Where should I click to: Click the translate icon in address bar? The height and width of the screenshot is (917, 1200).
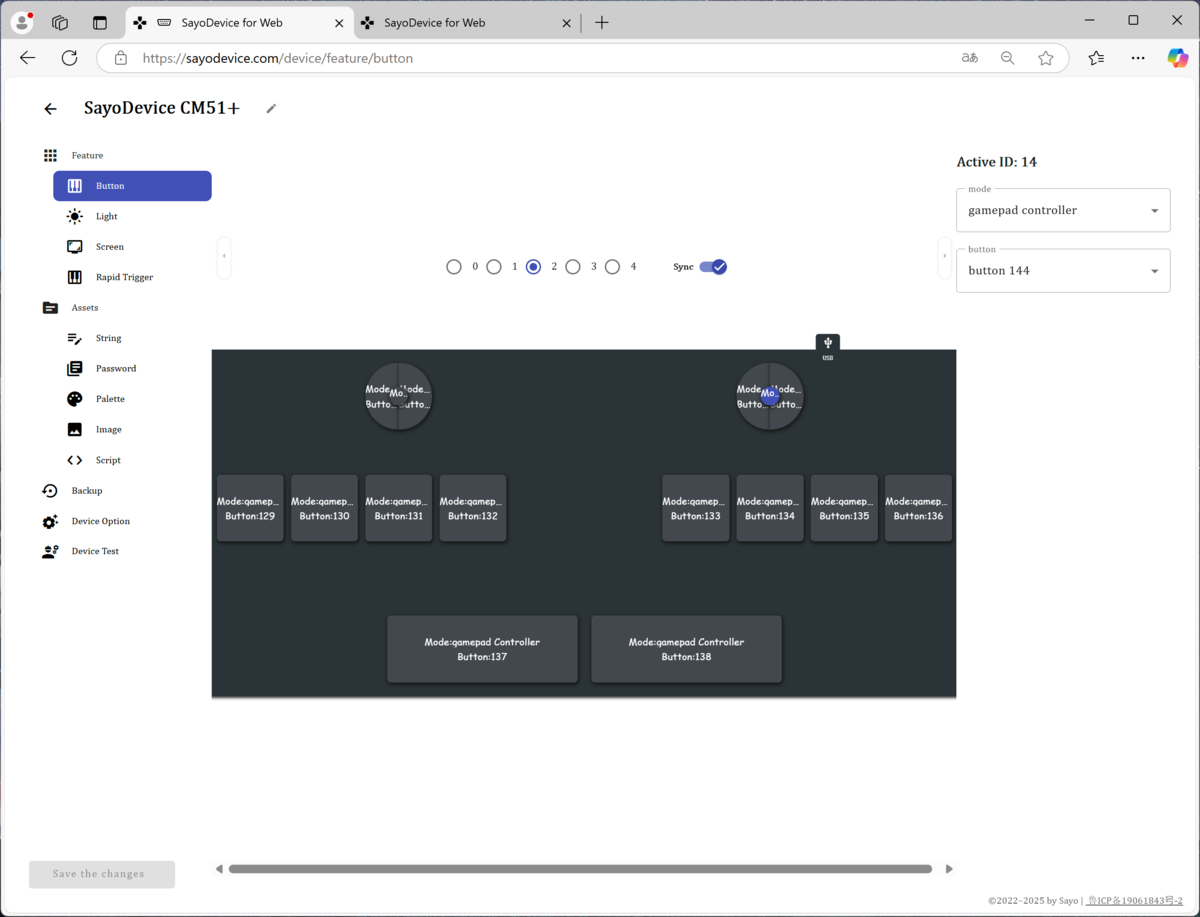[x=970, y=58]
